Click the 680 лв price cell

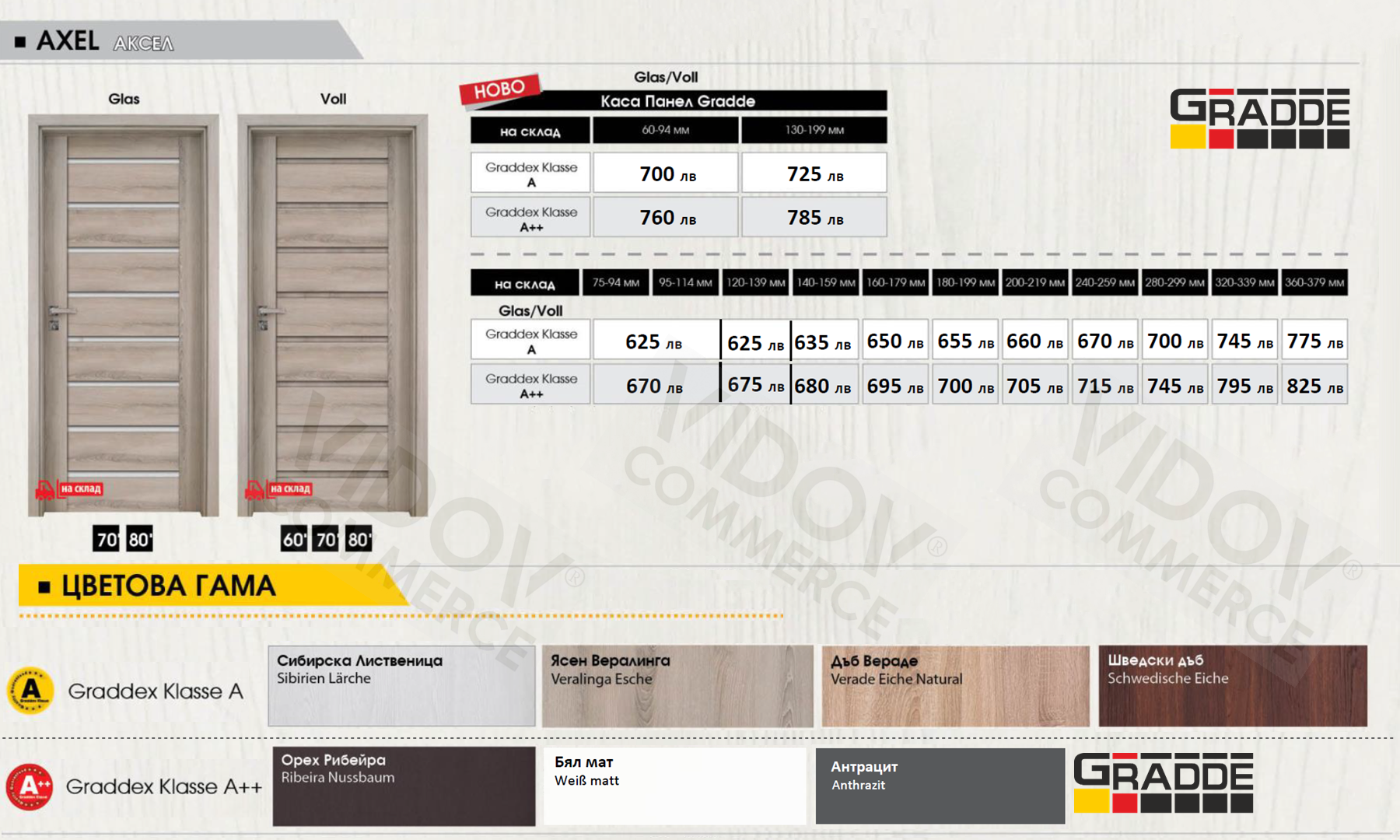click(x=825, y=384)
